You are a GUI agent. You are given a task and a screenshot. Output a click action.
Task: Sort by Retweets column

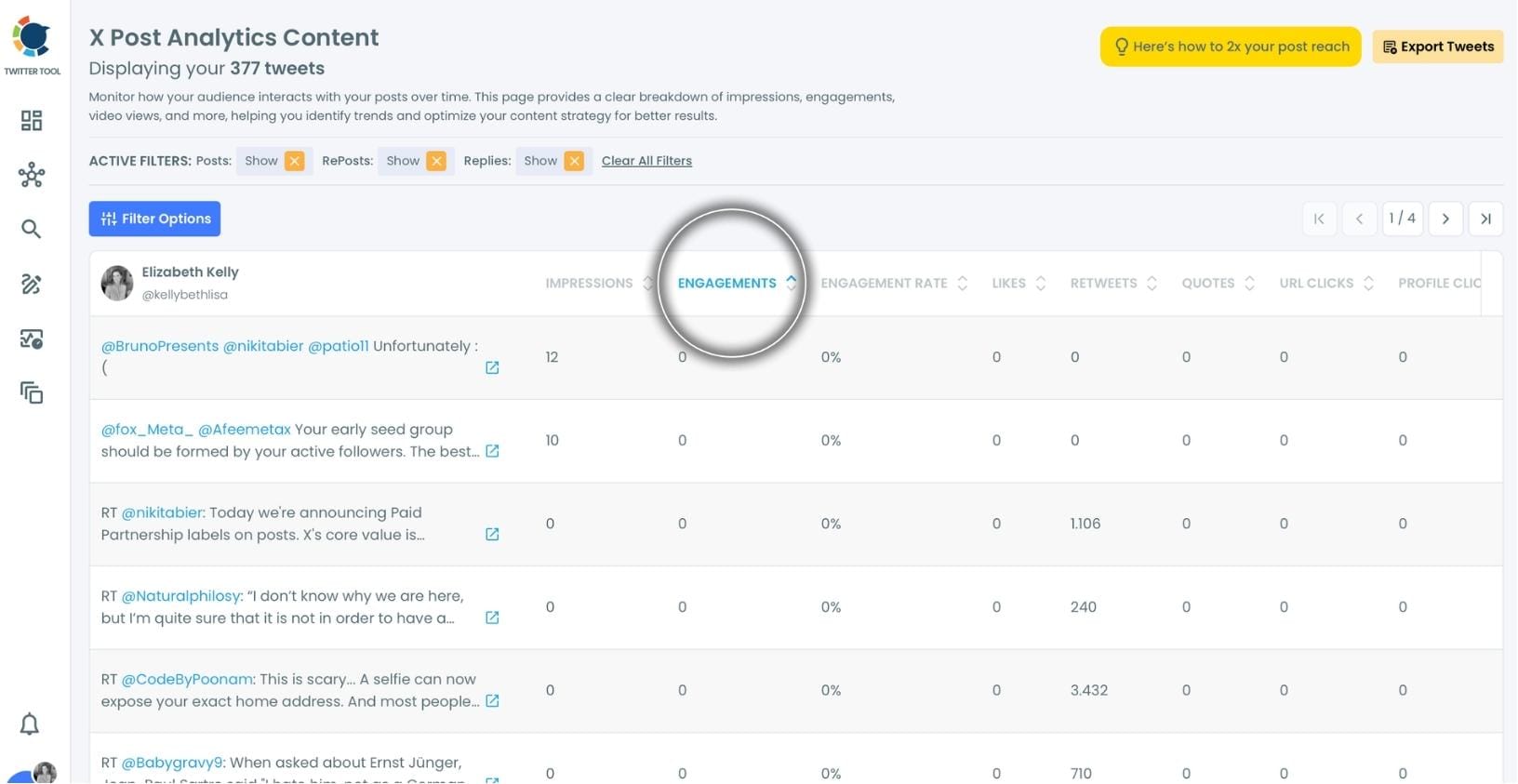click(x=1113, y=283)
